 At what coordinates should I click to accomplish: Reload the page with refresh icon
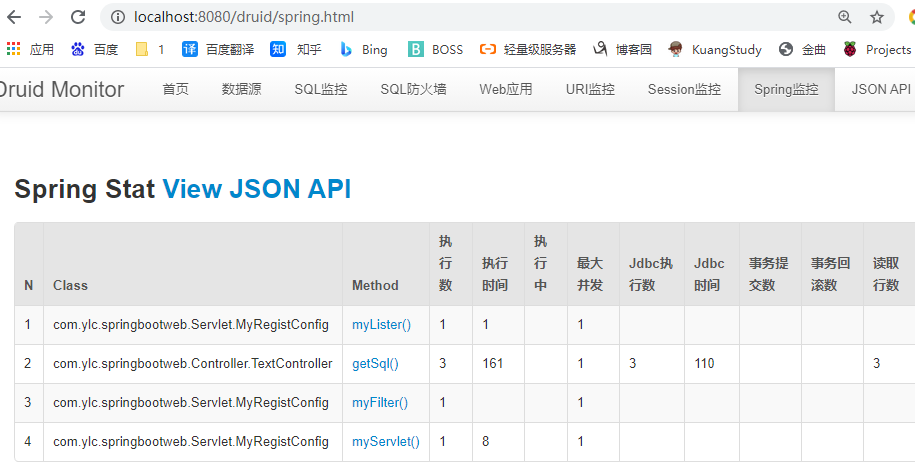pos(78,17)
